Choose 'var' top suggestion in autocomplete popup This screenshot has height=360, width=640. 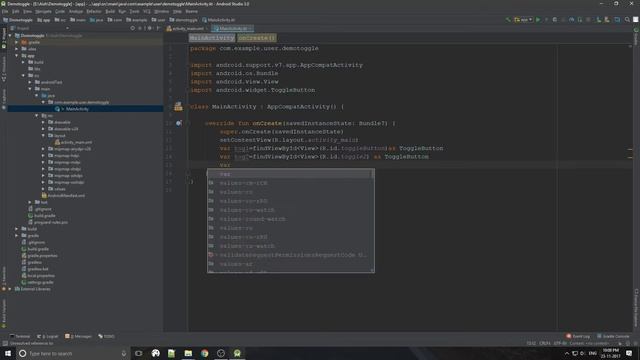click(x=290, y=174)
